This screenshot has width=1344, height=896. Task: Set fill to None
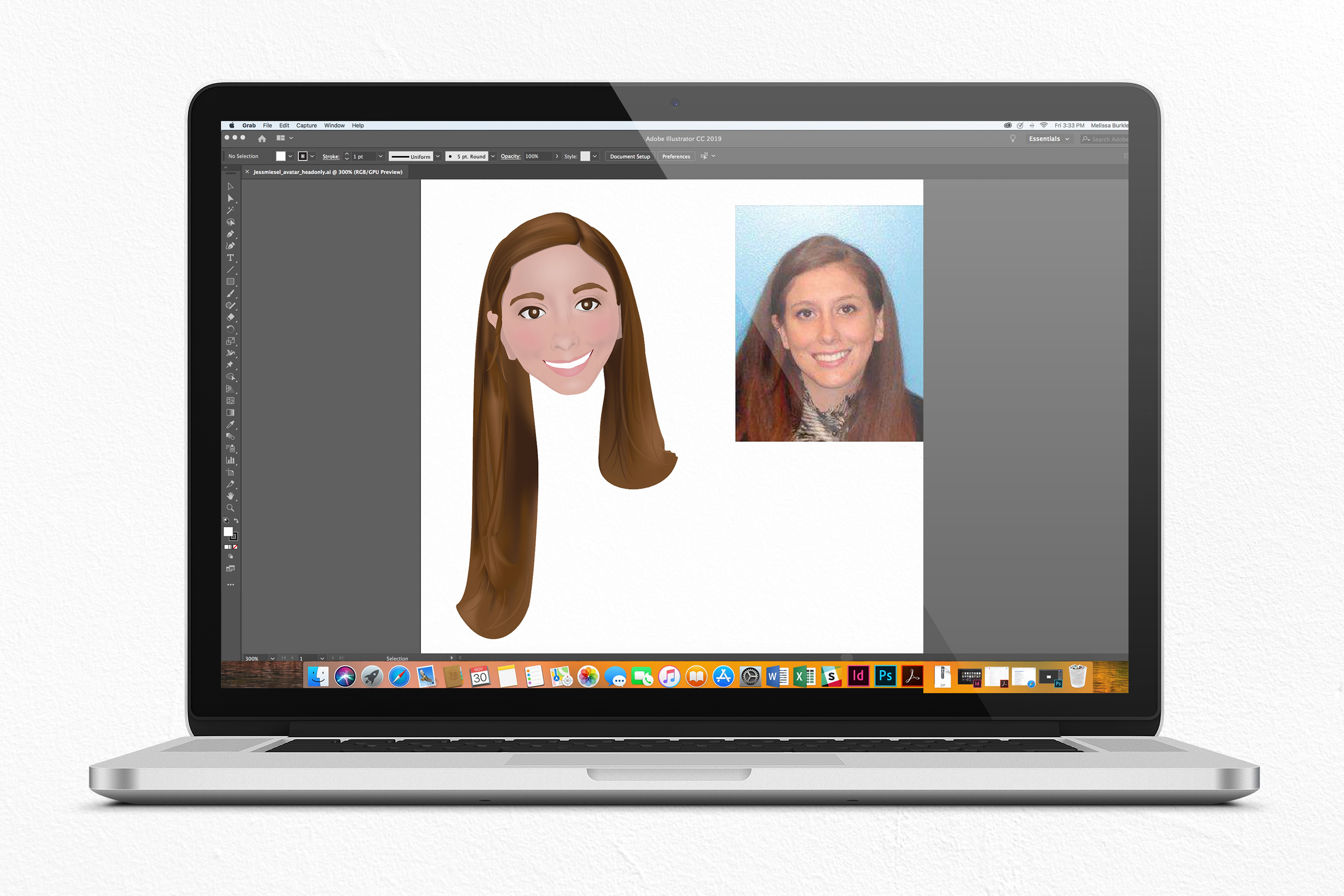click(235, 547)
